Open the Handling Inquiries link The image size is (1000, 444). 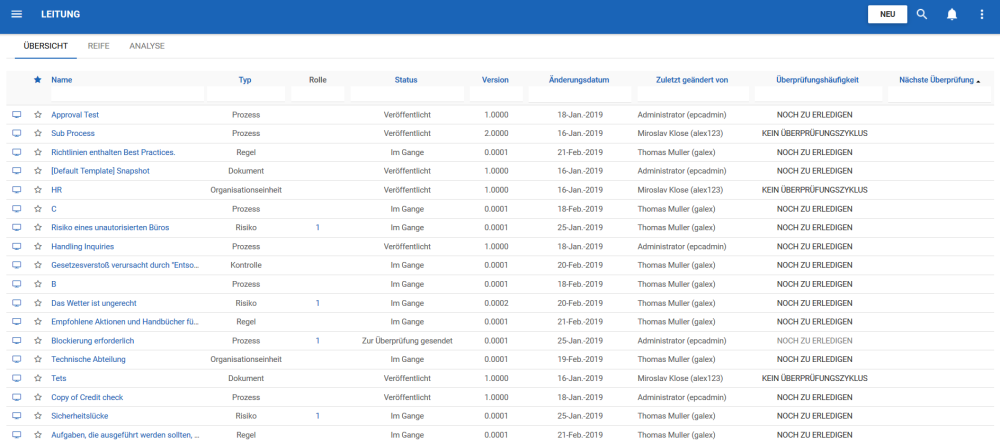click(82, 246)
